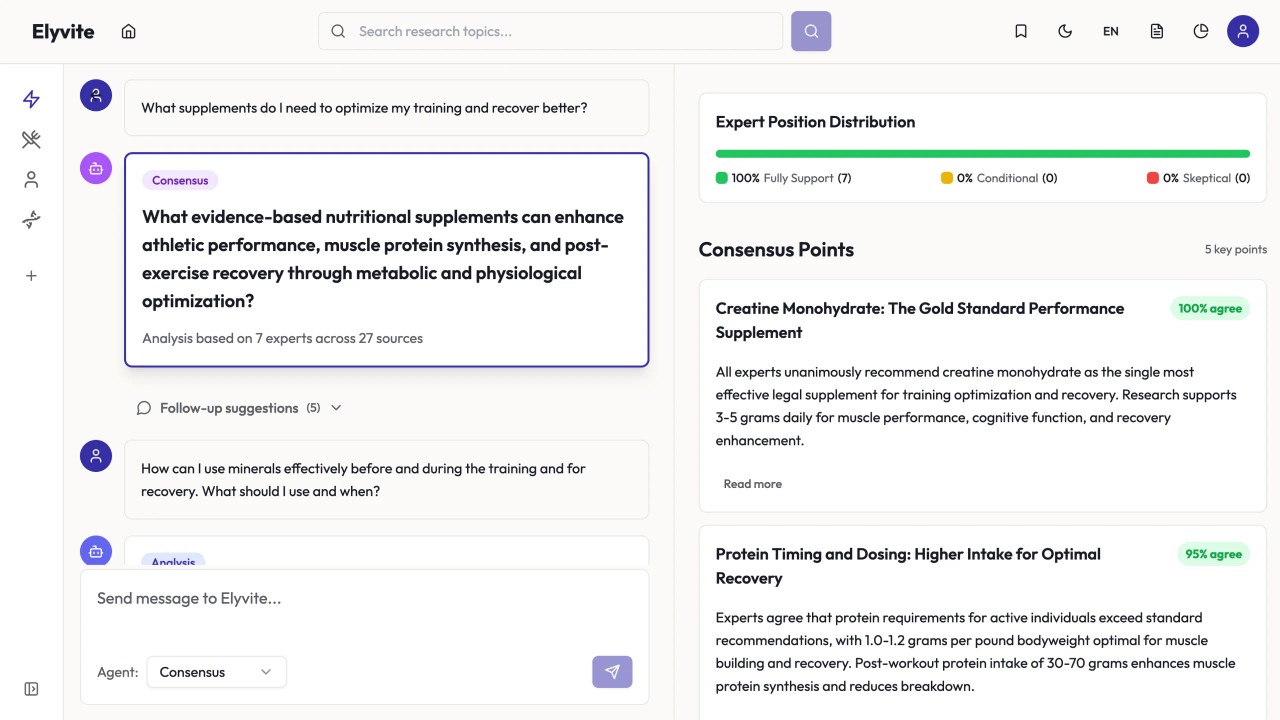Open the person profile icon in left sidebar
The height and width of the screenshot is (720, 1280).
[30, 179]
